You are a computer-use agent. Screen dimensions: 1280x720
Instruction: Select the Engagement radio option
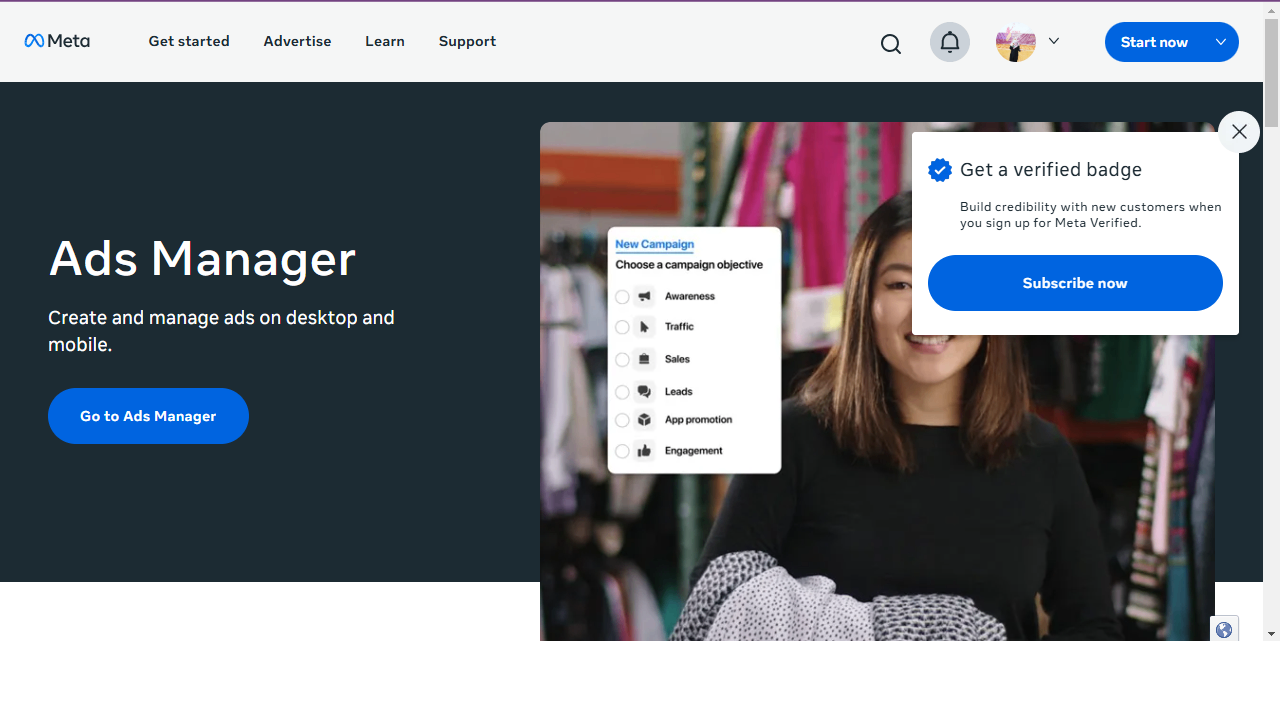[622, 451]
